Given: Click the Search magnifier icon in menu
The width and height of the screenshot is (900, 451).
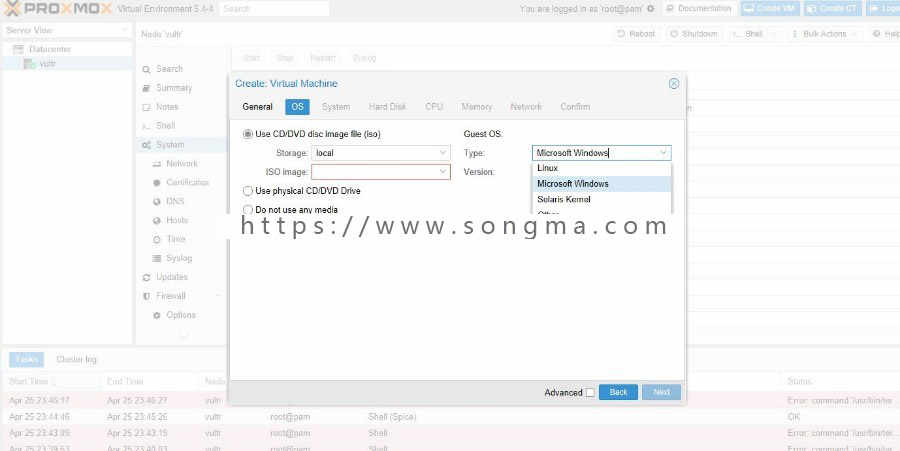Looking at the screenshot, I should point(146,69).
